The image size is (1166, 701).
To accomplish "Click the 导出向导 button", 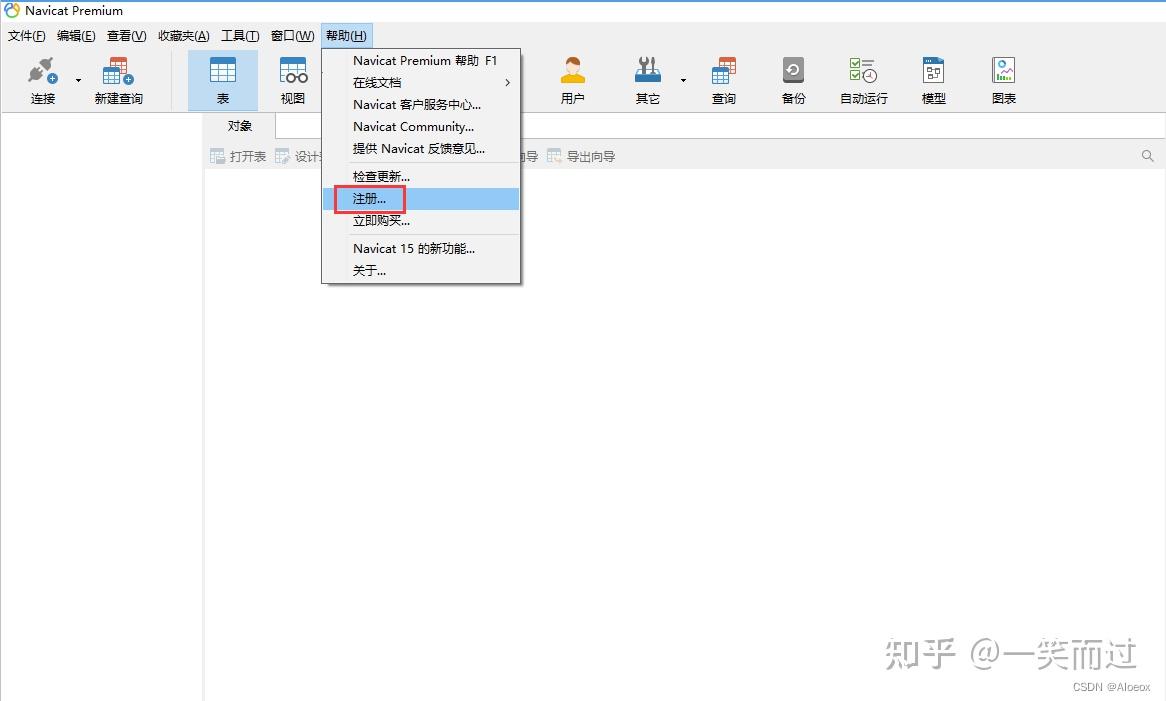I will click(581, 156).
